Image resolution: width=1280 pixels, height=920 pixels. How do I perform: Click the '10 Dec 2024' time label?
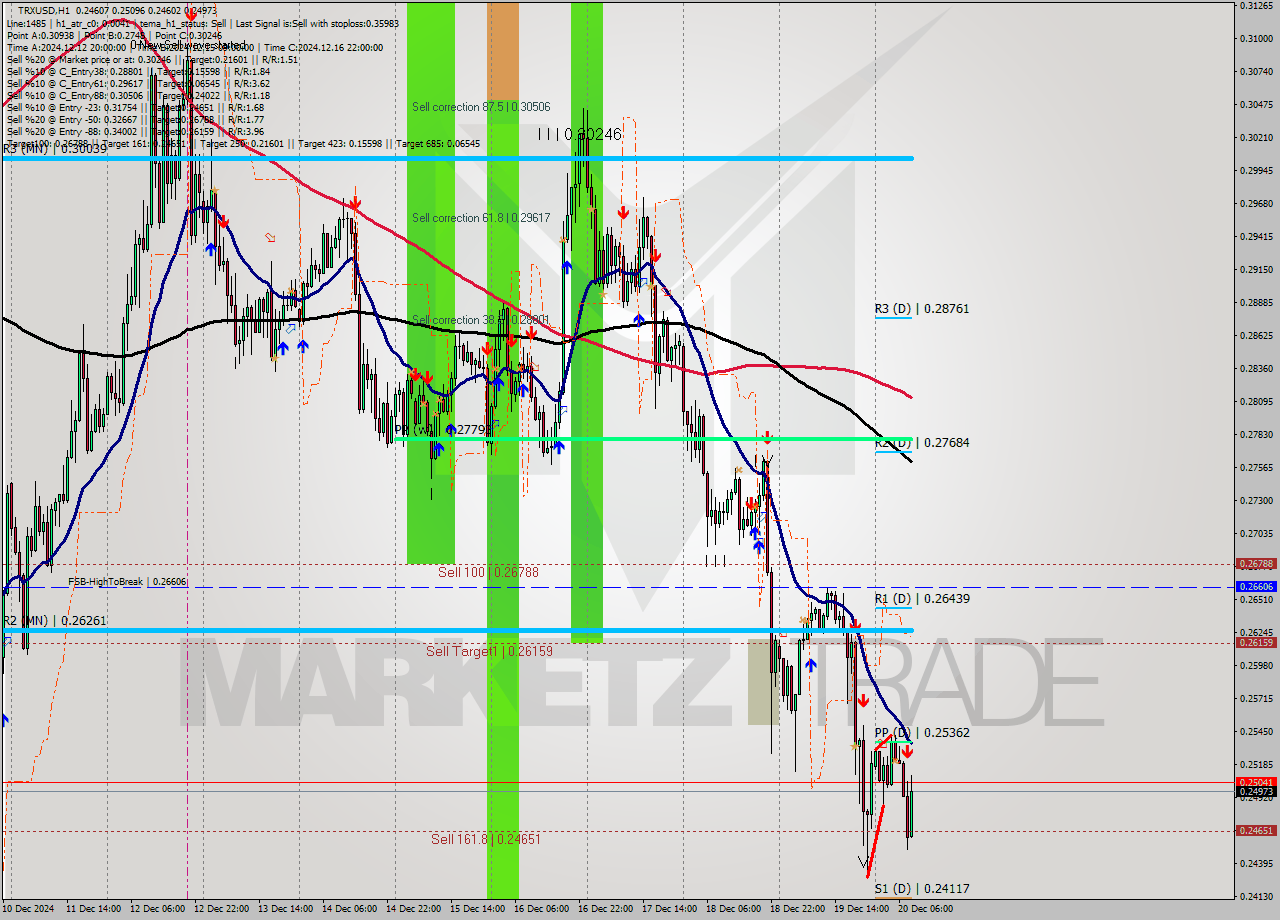coord(29,909)
